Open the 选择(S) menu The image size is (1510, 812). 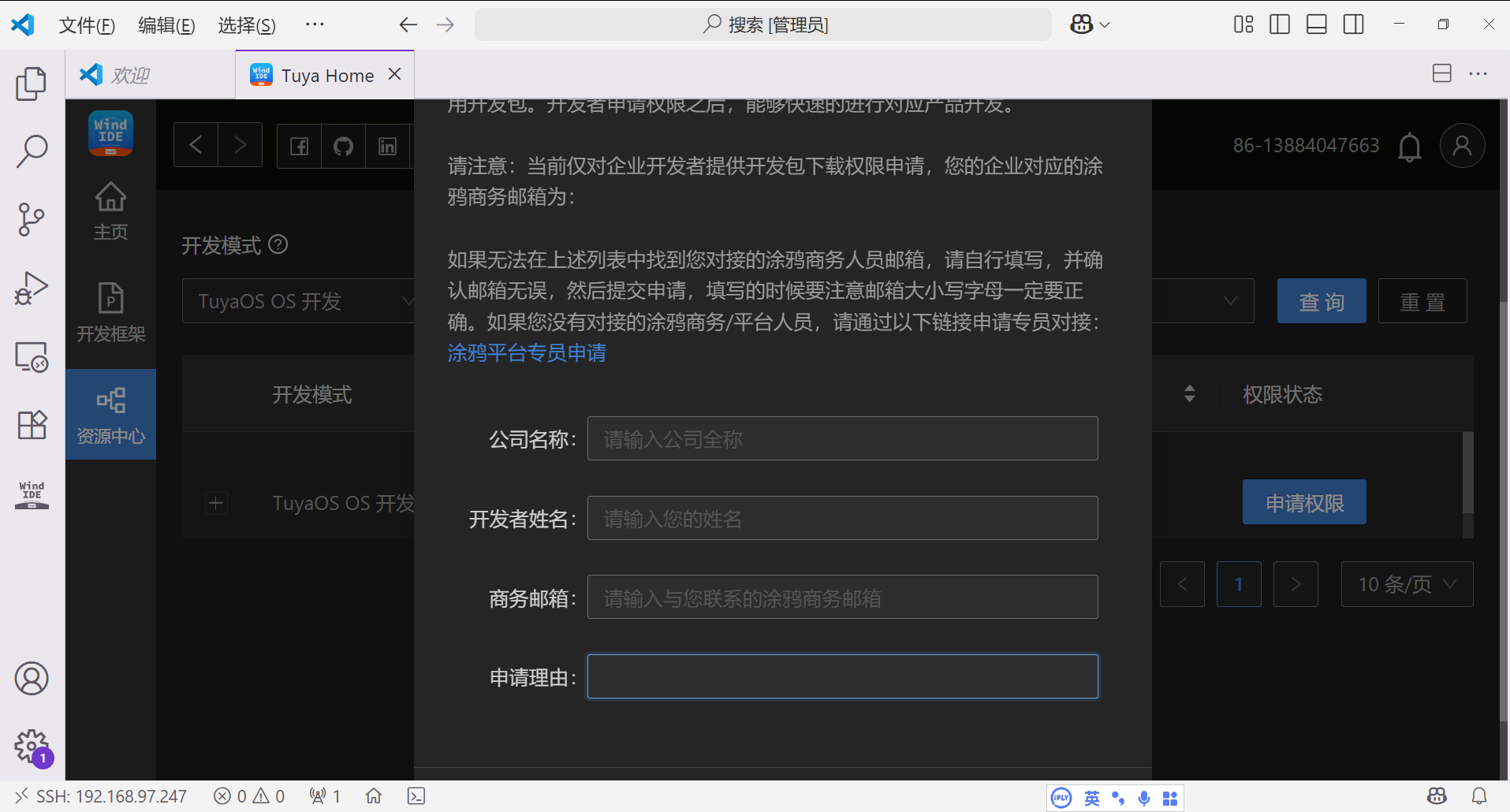pyautogui.click(x=247, y=25)
